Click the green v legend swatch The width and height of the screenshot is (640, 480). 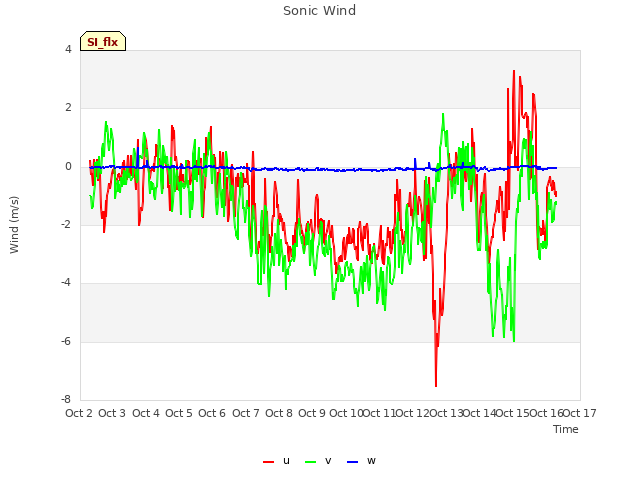[x=311, y=462]
